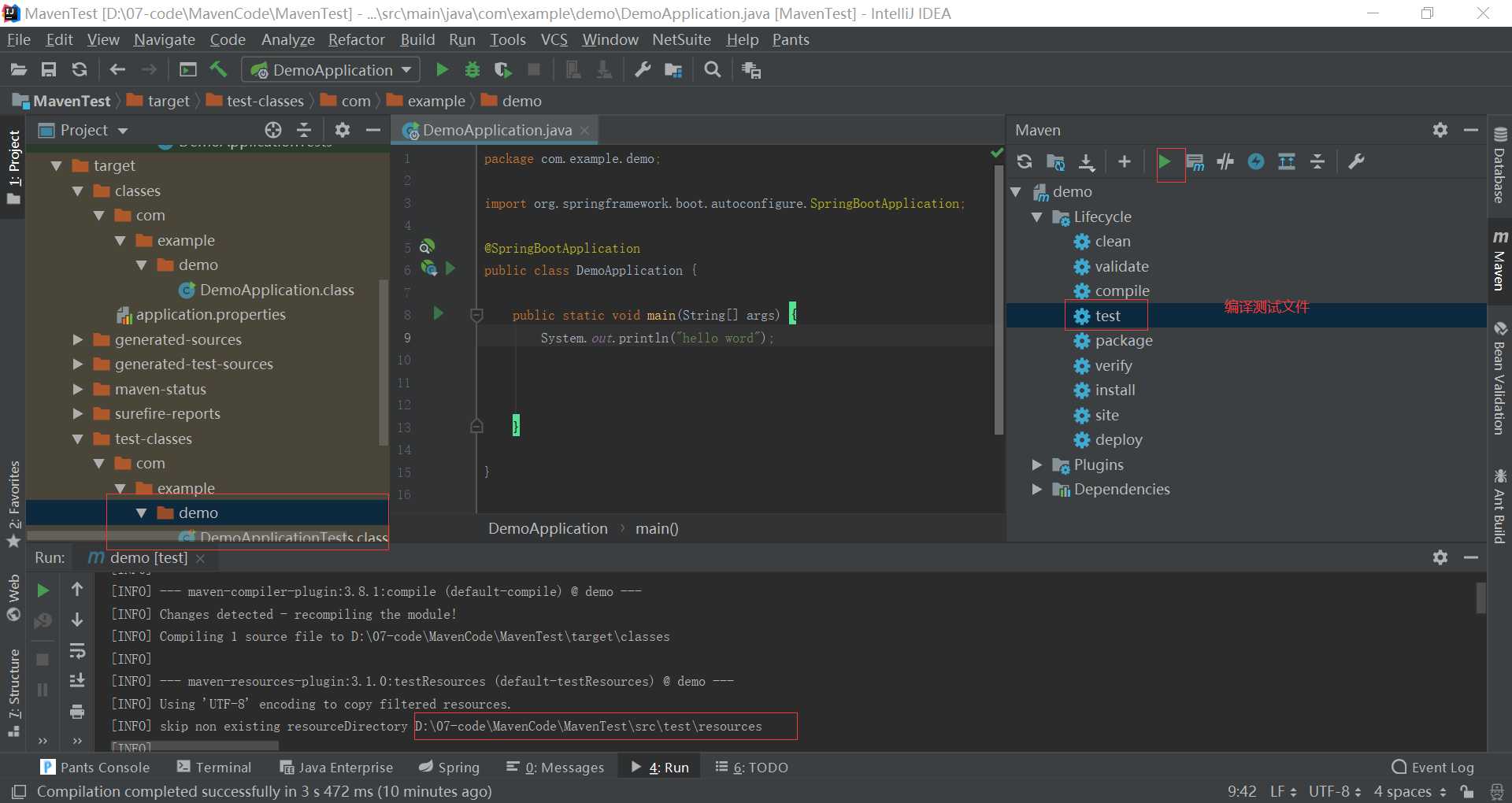Open file icon in main toolbar
The height and width of the screenshot is (803, 1512).
coord(19,70)
